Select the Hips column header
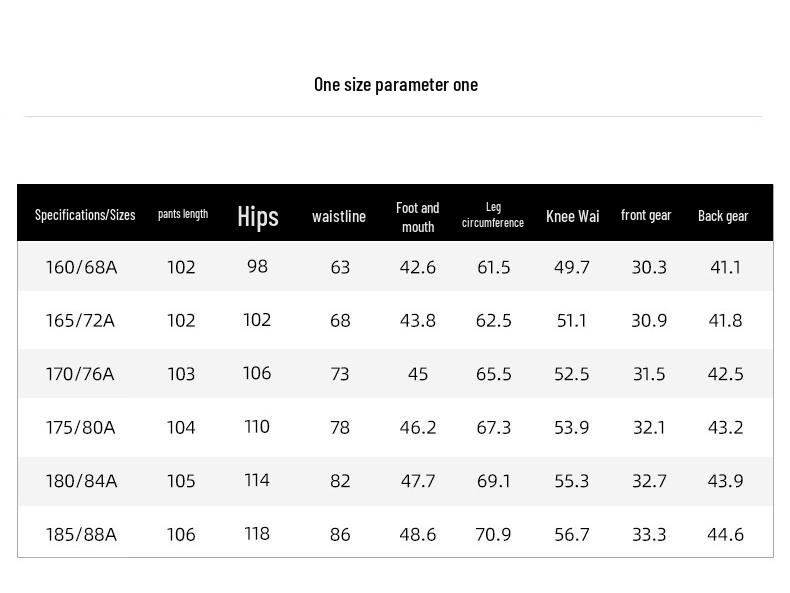790x593 pixels. (x=258, y=216)
